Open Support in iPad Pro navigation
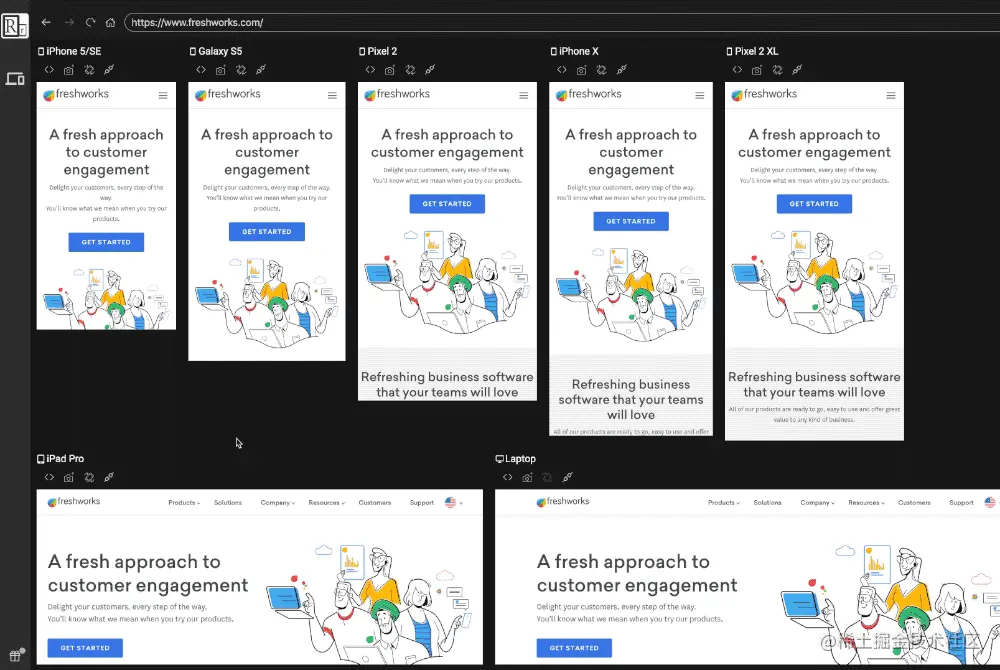 (x=422, y=503)
